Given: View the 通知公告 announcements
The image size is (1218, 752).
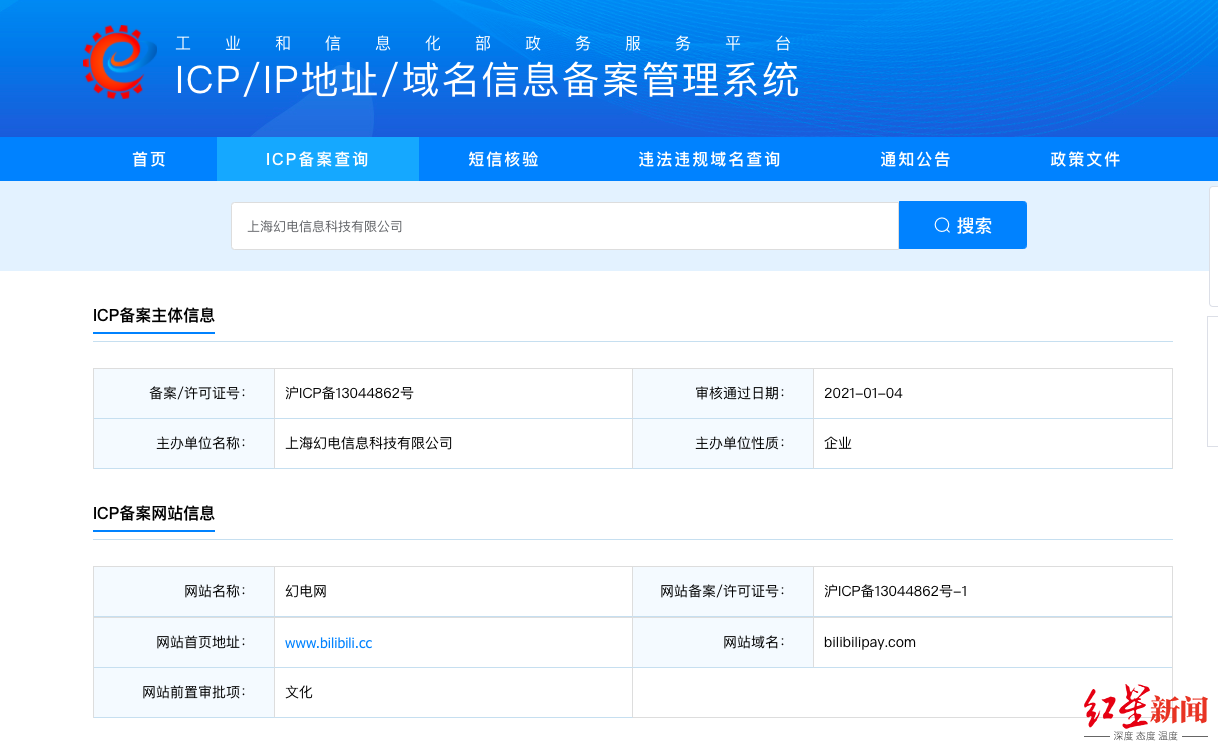Looking at the screenshot, I should (915, 158).
